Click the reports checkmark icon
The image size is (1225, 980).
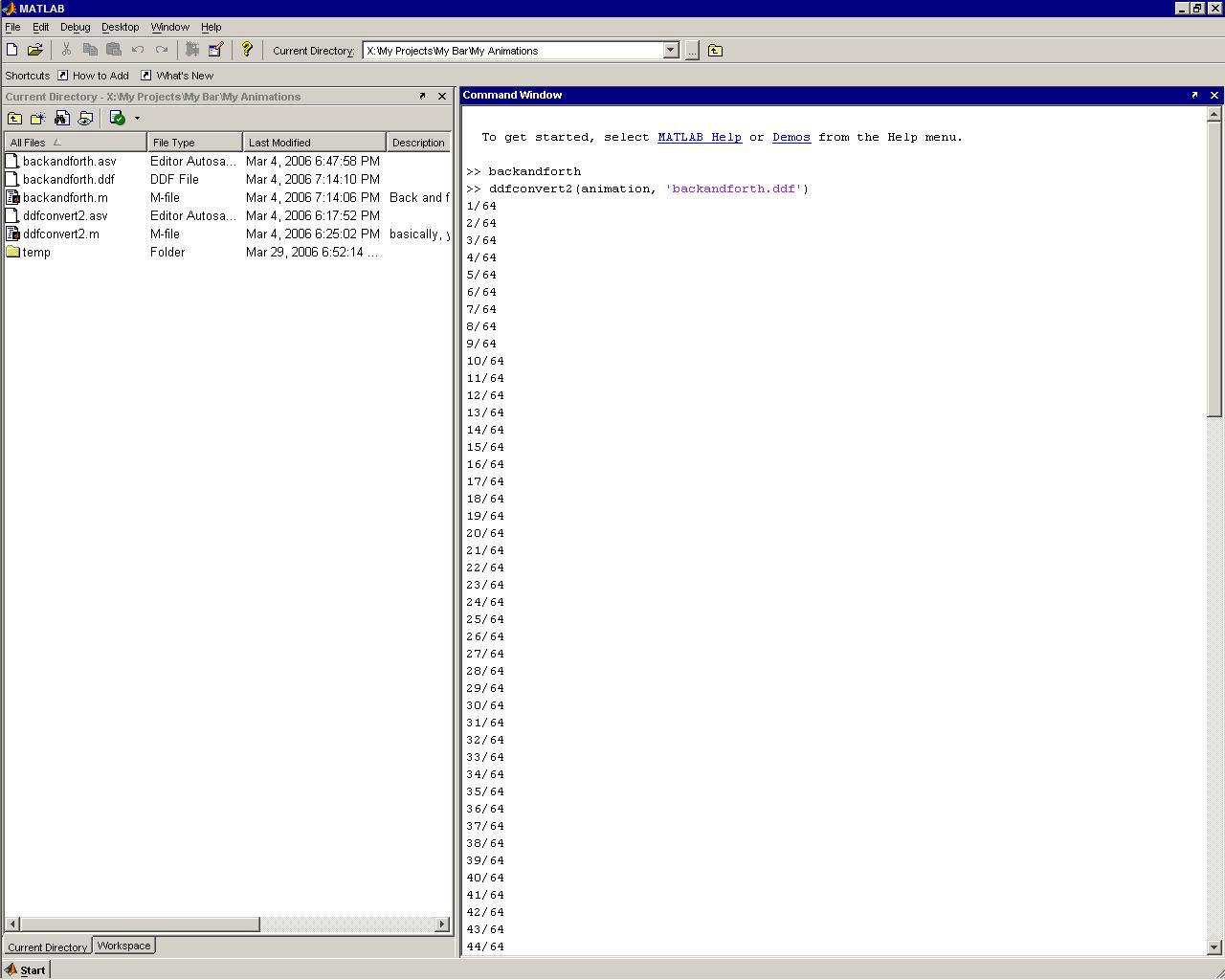coord(117,118)
